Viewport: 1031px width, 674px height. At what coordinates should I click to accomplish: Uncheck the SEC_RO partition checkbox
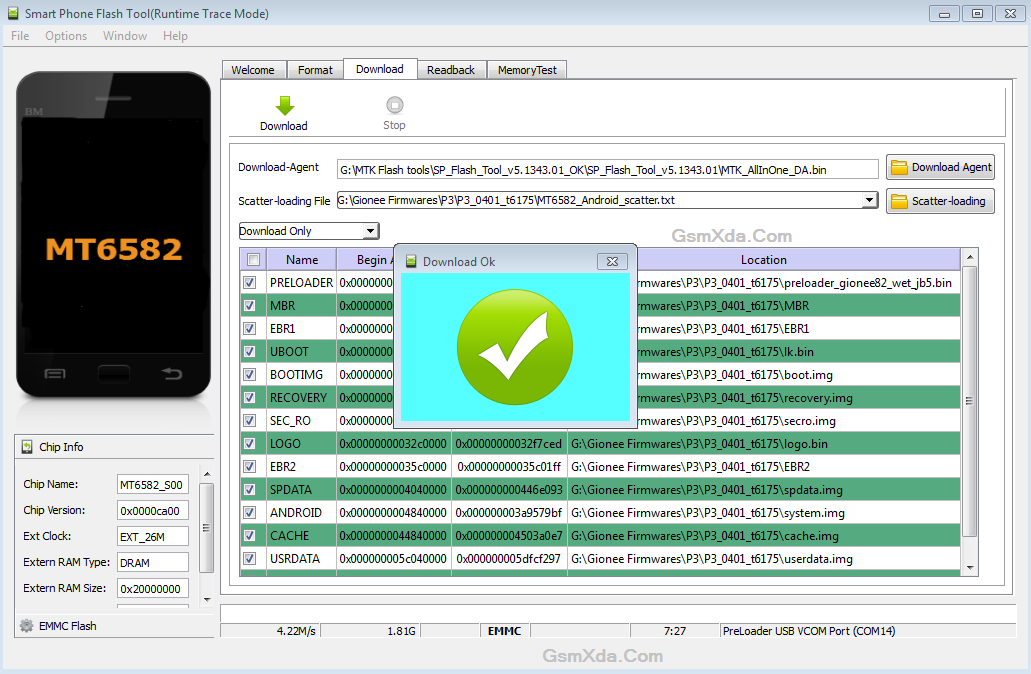[250, 421]
